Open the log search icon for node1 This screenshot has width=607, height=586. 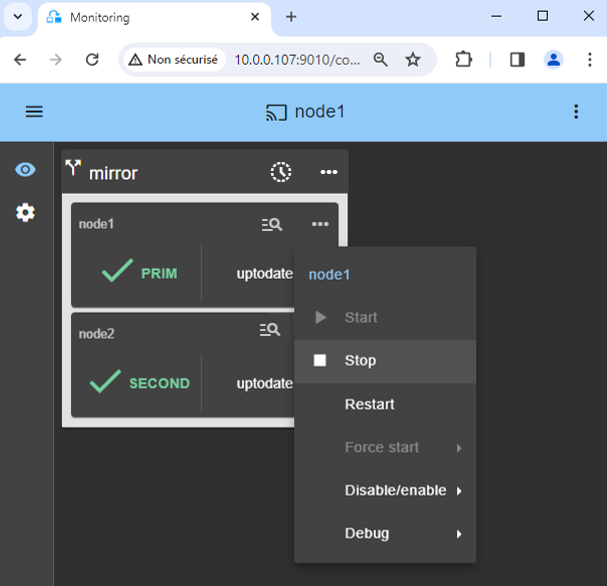point(271,225)
